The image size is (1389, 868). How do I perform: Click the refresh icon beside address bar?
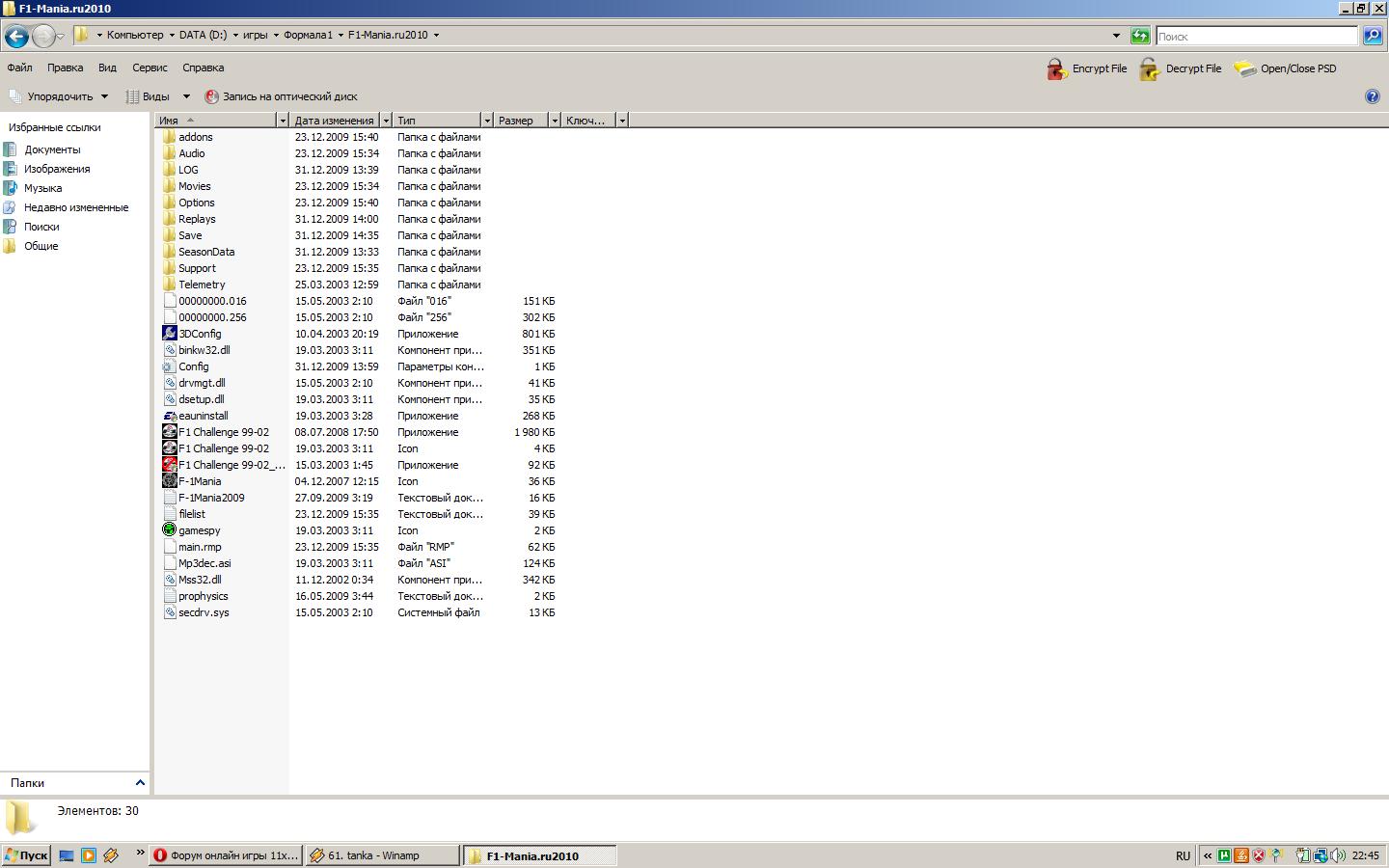click(x=1140, y=36)
